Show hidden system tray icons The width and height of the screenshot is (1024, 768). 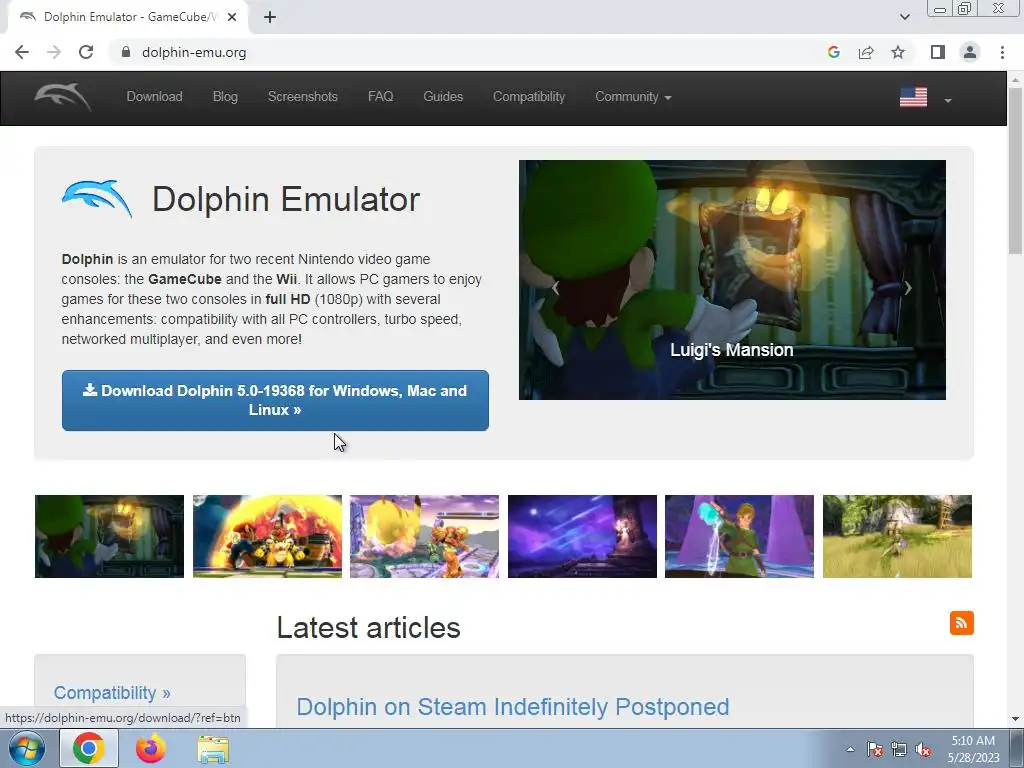[x=850, y=749]
